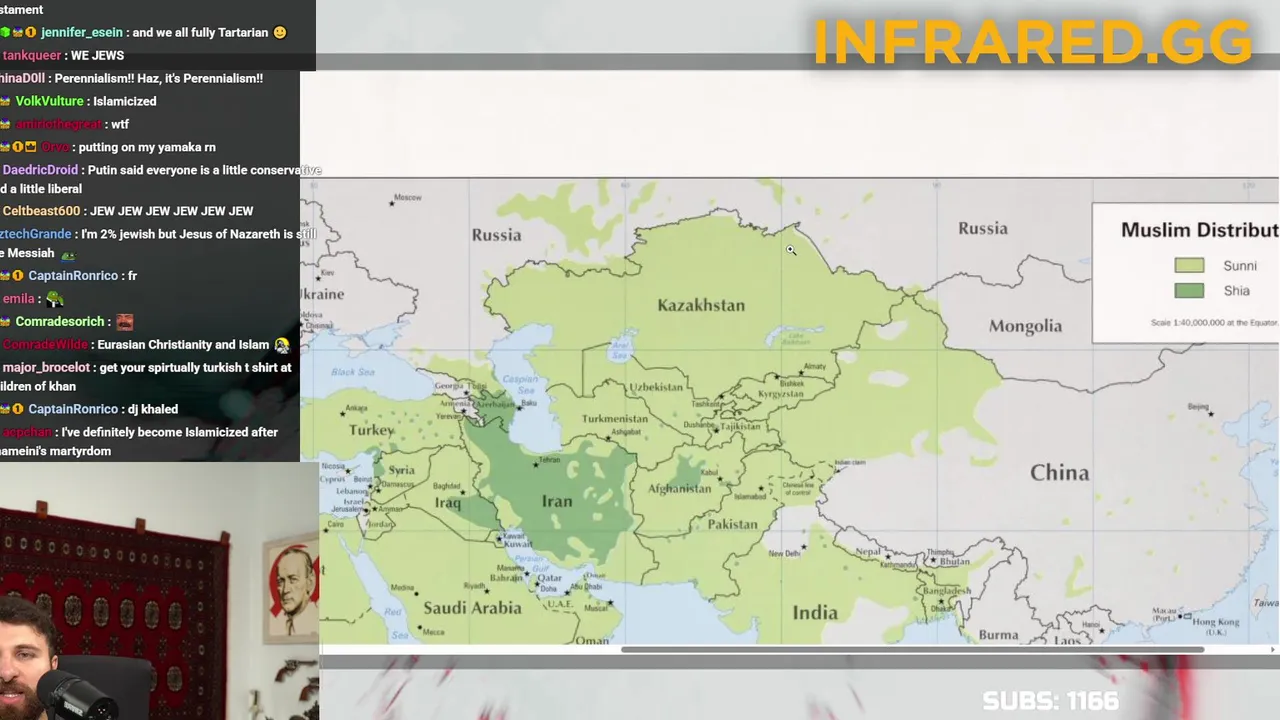Select the INFRARED.GG logo text
1280x720 pixels.
(x=1033, y=42)
